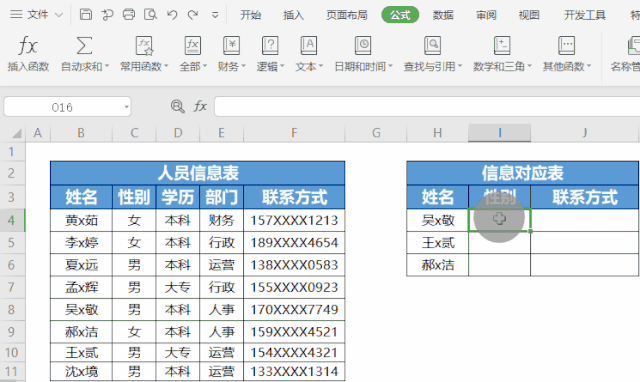Image resolution: width=640 pixels, height=382 pixels.
Task: Open the 日期和时间 functions icon
Action: point(362,45)
